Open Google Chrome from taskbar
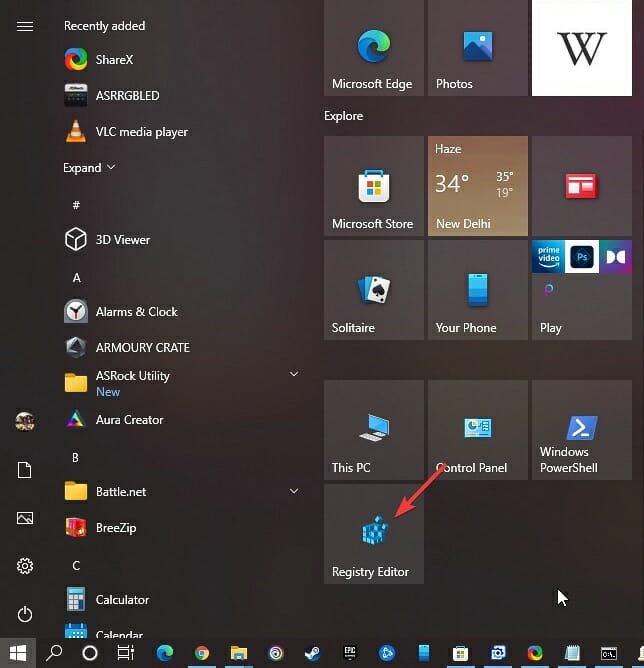 point(202,653)
